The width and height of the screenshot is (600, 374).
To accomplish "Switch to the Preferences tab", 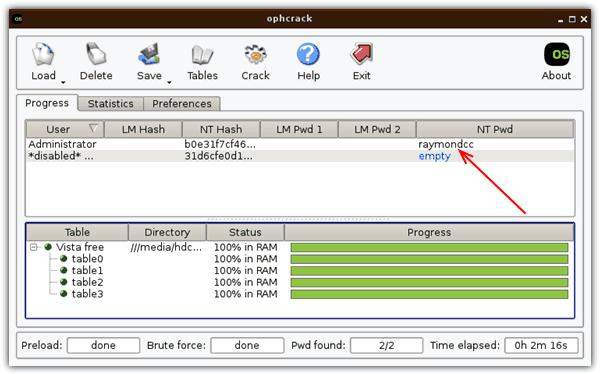I will tap(182, 104).
